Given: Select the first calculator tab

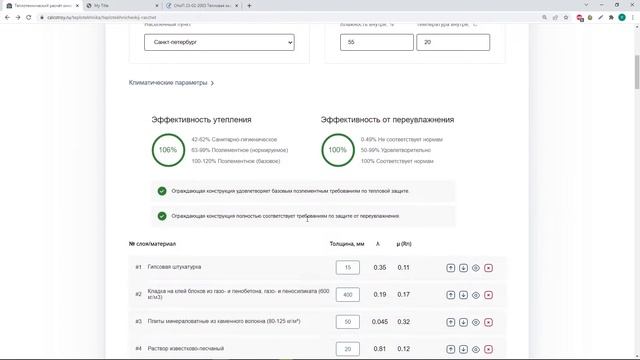Looking at the screenshot, I should pos(43,6).
